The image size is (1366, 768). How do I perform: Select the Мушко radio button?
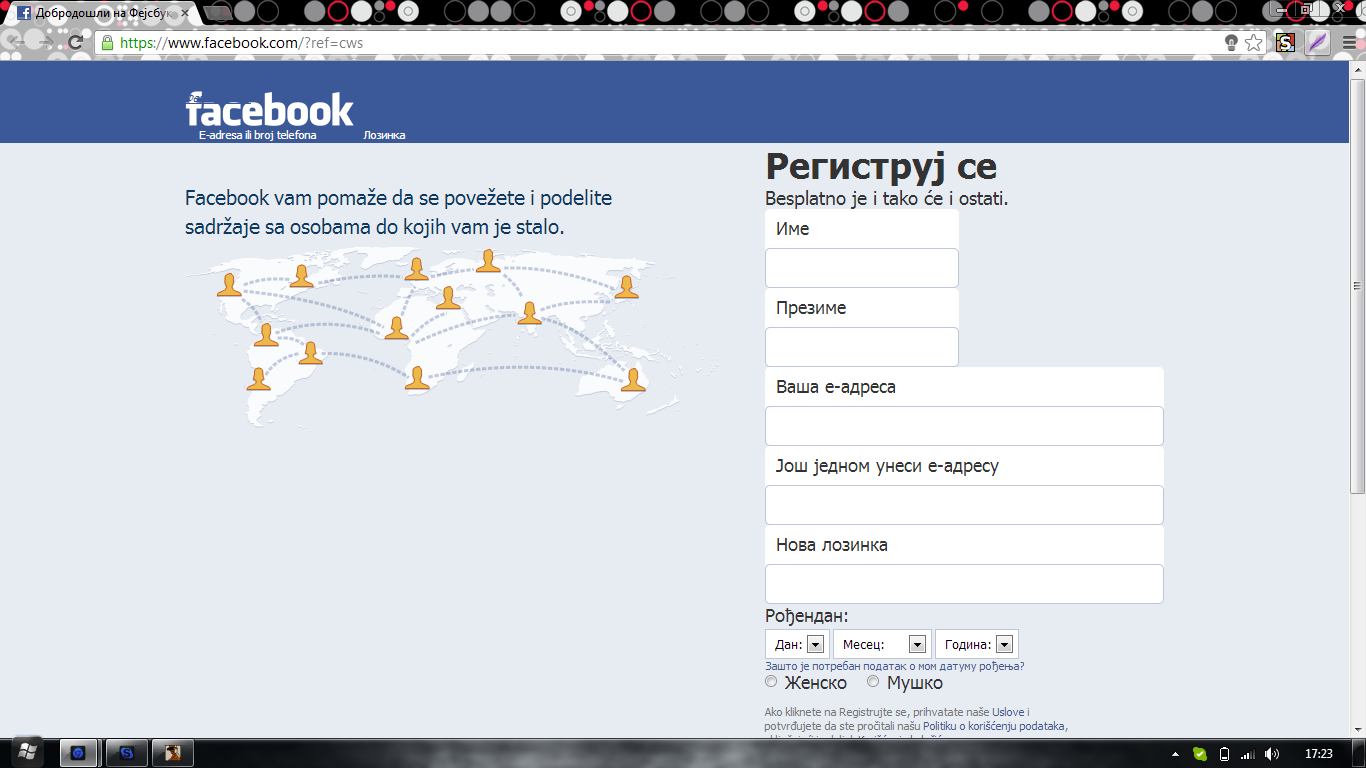[x=873, y=682]
